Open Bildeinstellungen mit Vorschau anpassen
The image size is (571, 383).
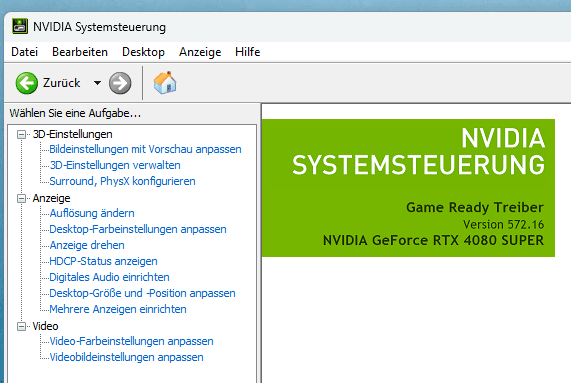point(145,149)
